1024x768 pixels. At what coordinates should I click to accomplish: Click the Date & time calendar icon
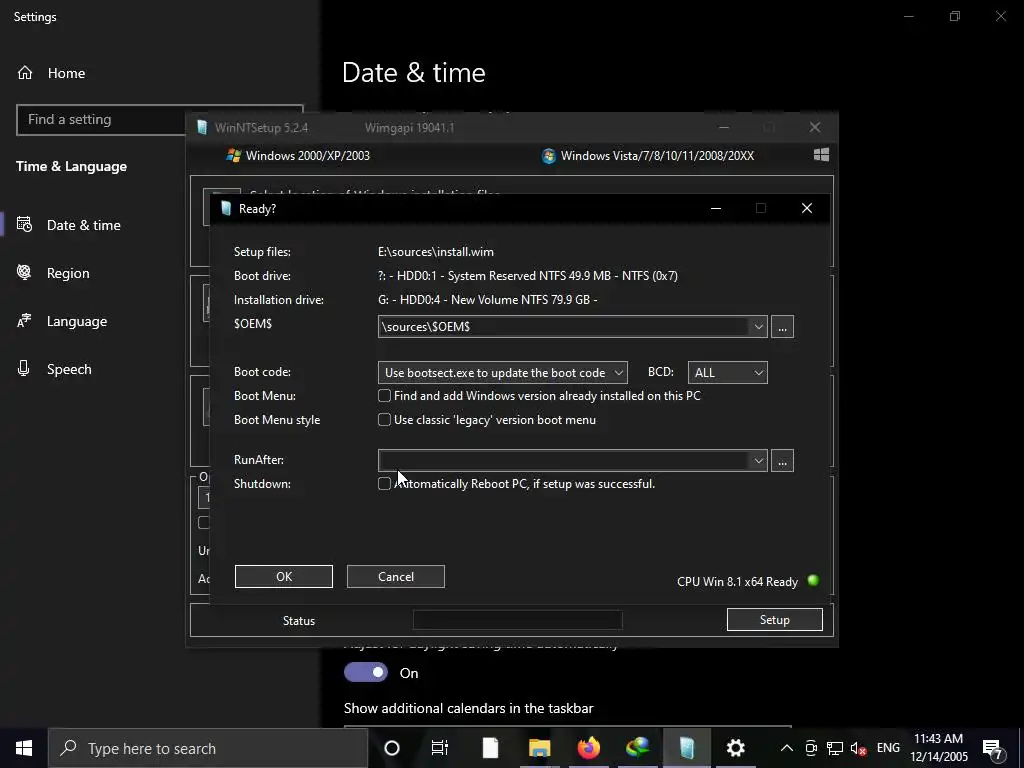coord(24,225)
